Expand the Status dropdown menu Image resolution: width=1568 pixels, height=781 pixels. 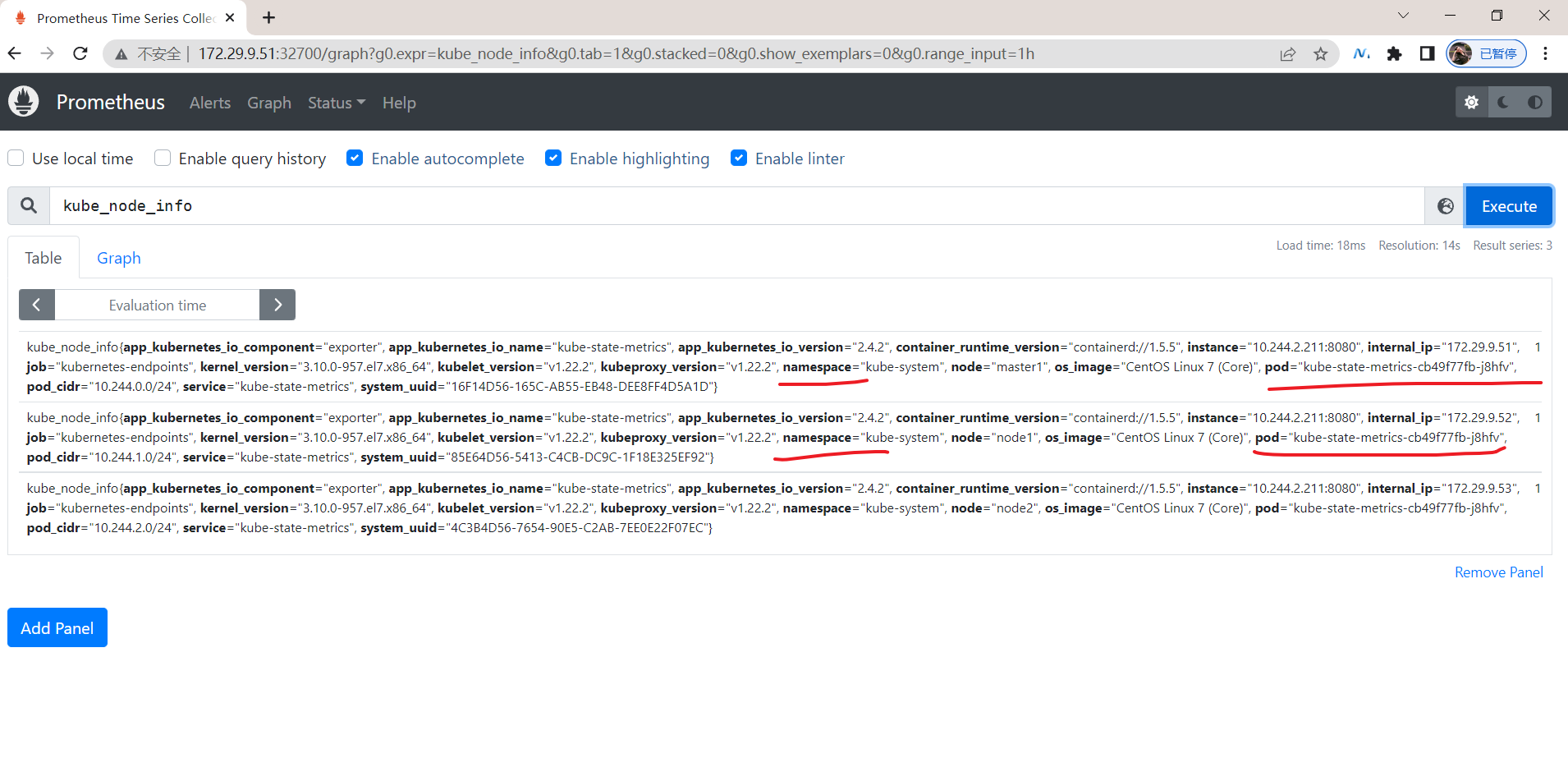[x=337, y=103]
